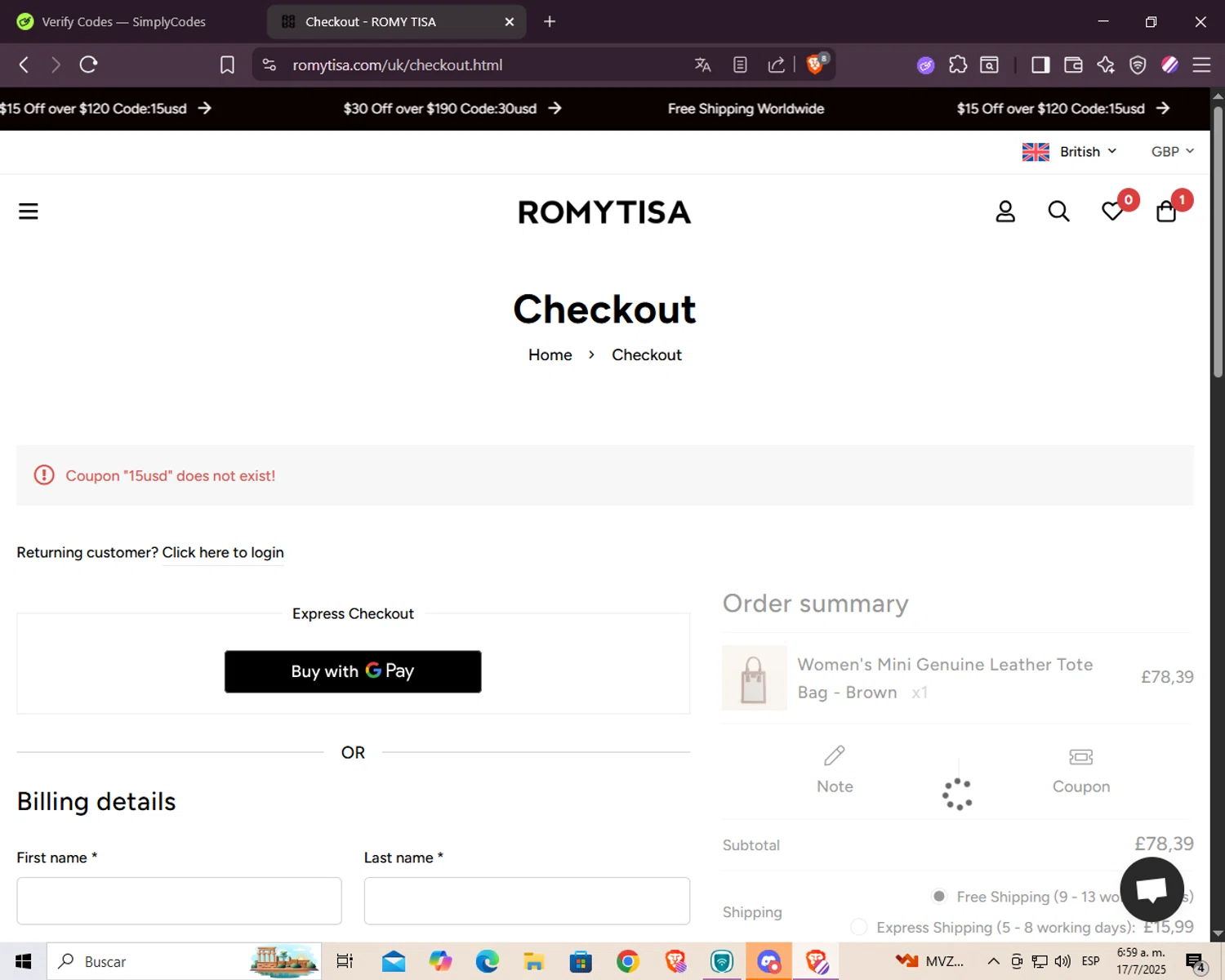Click the Windows search box Buscar

pos(185,961)
